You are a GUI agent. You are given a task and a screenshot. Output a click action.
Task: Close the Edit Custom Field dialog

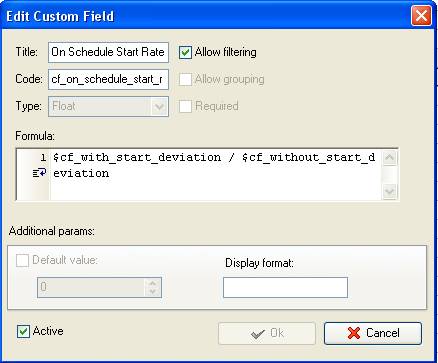click(421, 16)
